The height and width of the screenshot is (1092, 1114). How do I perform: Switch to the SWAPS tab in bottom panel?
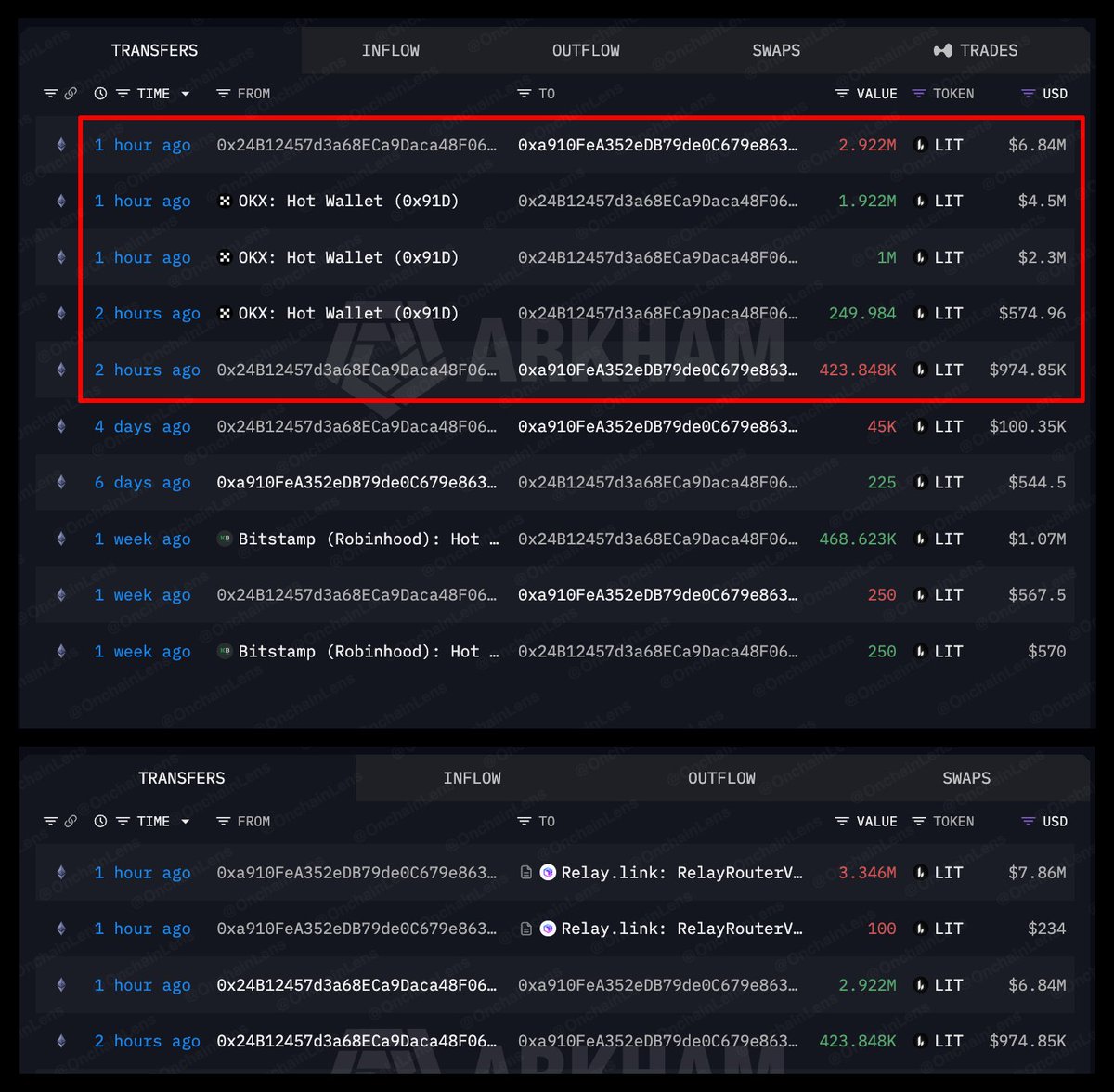(966, 778)
